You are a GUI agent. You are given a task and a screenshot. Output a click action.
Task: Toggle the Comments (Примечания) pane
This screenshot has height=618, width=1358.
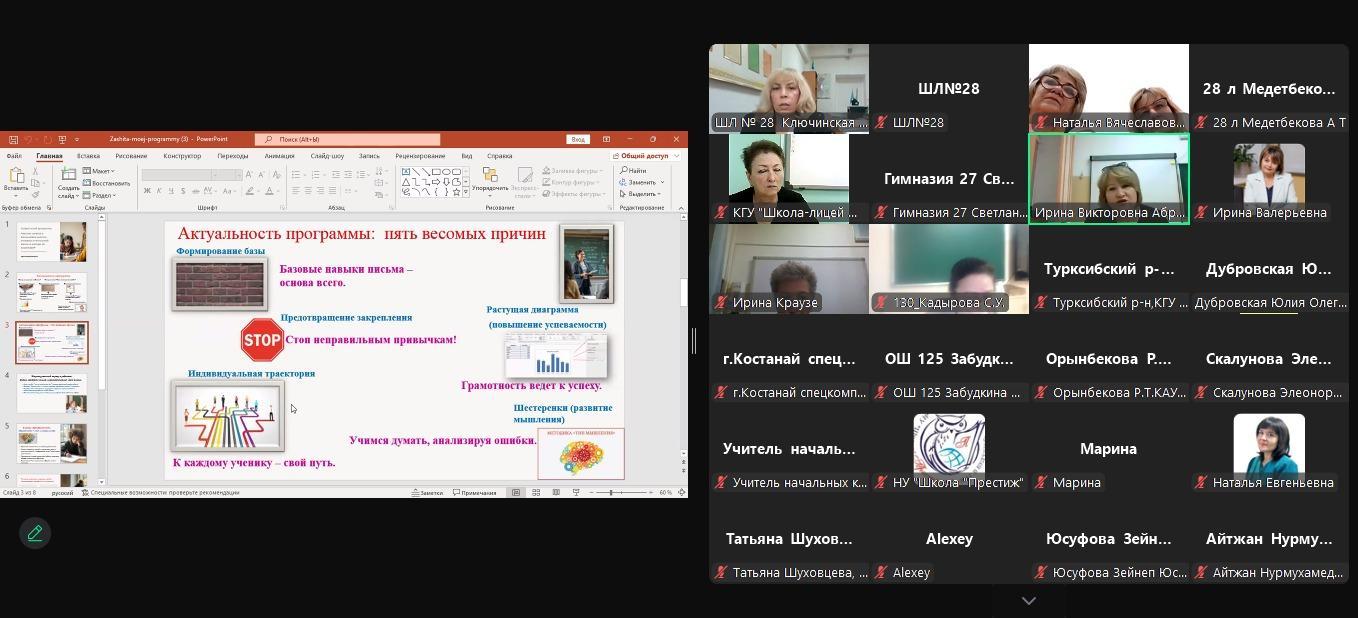tap(474, 492)
